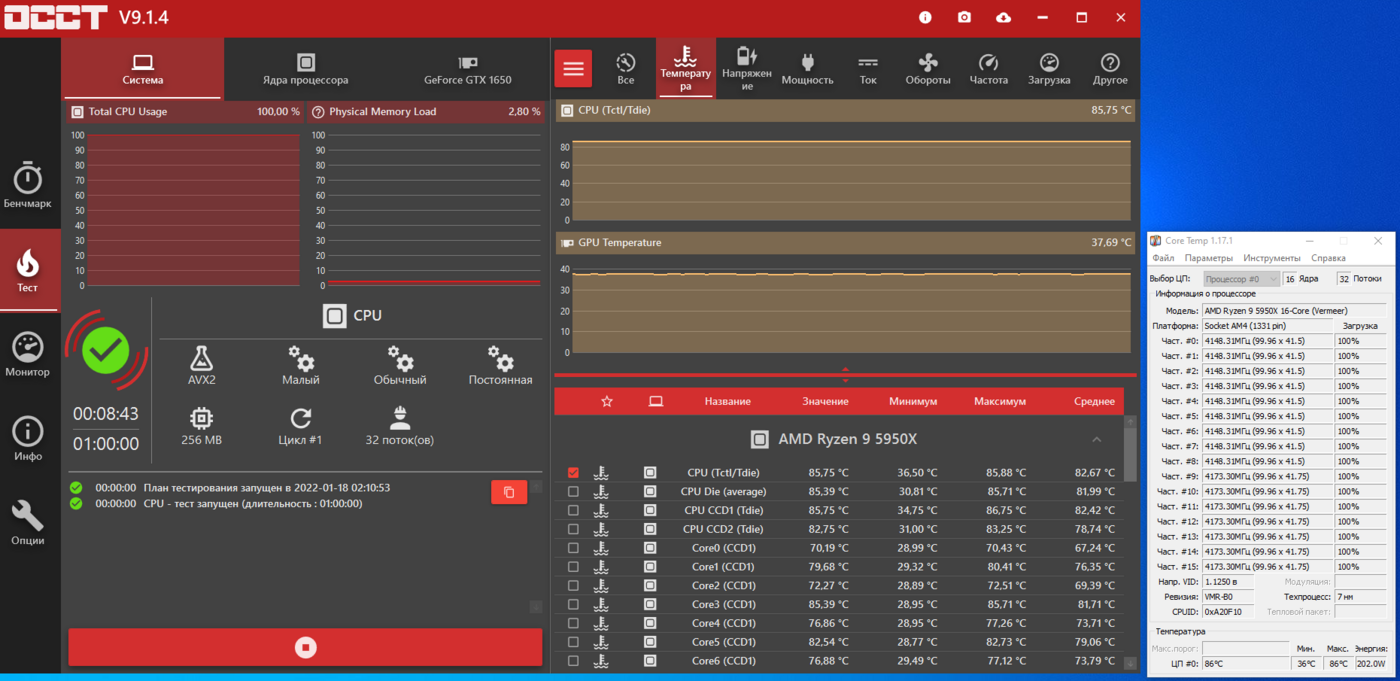Click the sensor table vertical scrollbar
The width and height of the screenshot is (1400, 681).
(x=1130, y=542)
